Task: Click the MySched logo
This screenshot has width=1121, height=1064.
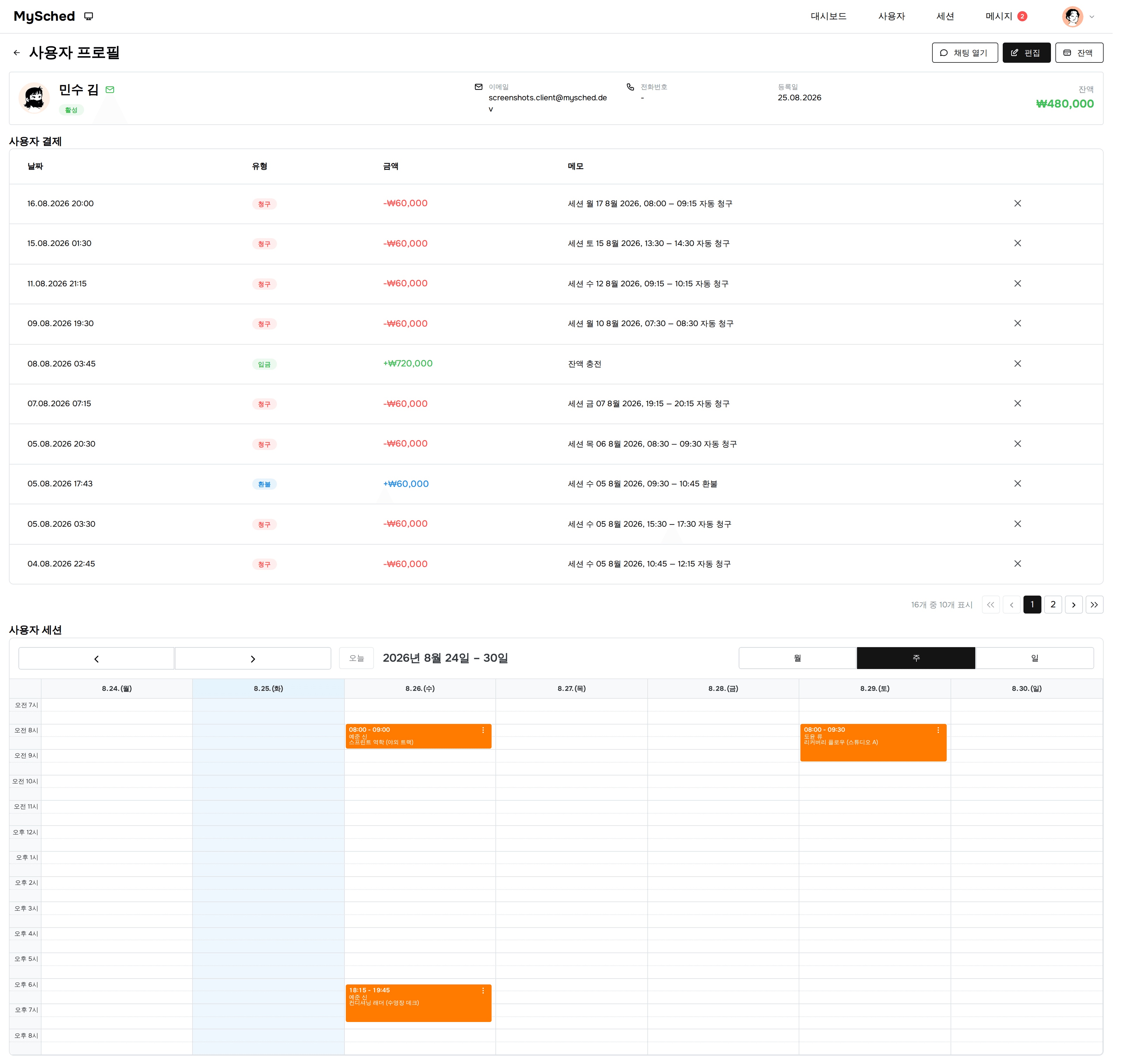Action: [x=44, y=16]
